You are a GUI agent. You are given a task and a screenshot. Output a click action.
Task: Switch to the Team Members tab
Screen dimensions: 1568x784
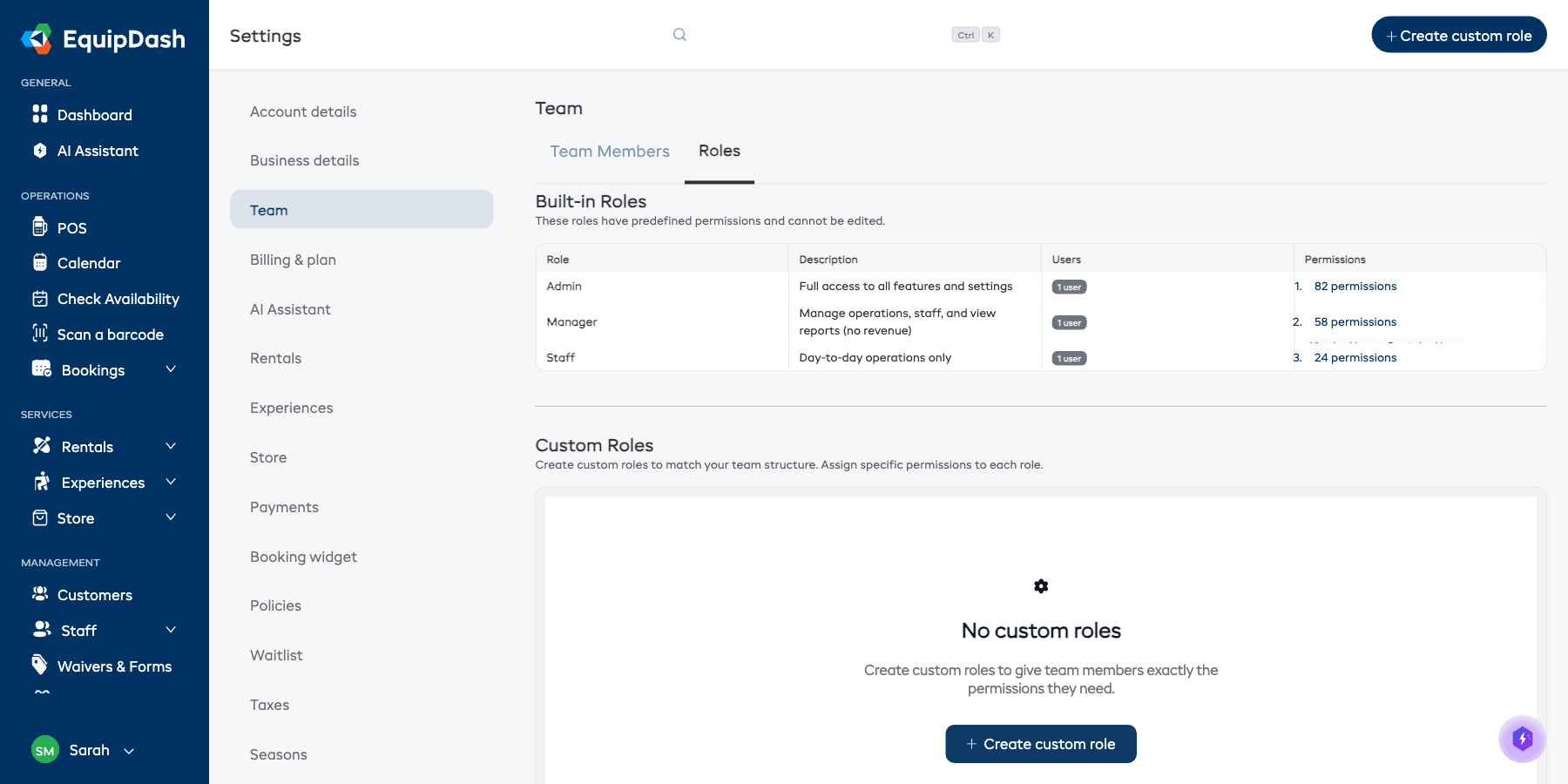[609, 151]
